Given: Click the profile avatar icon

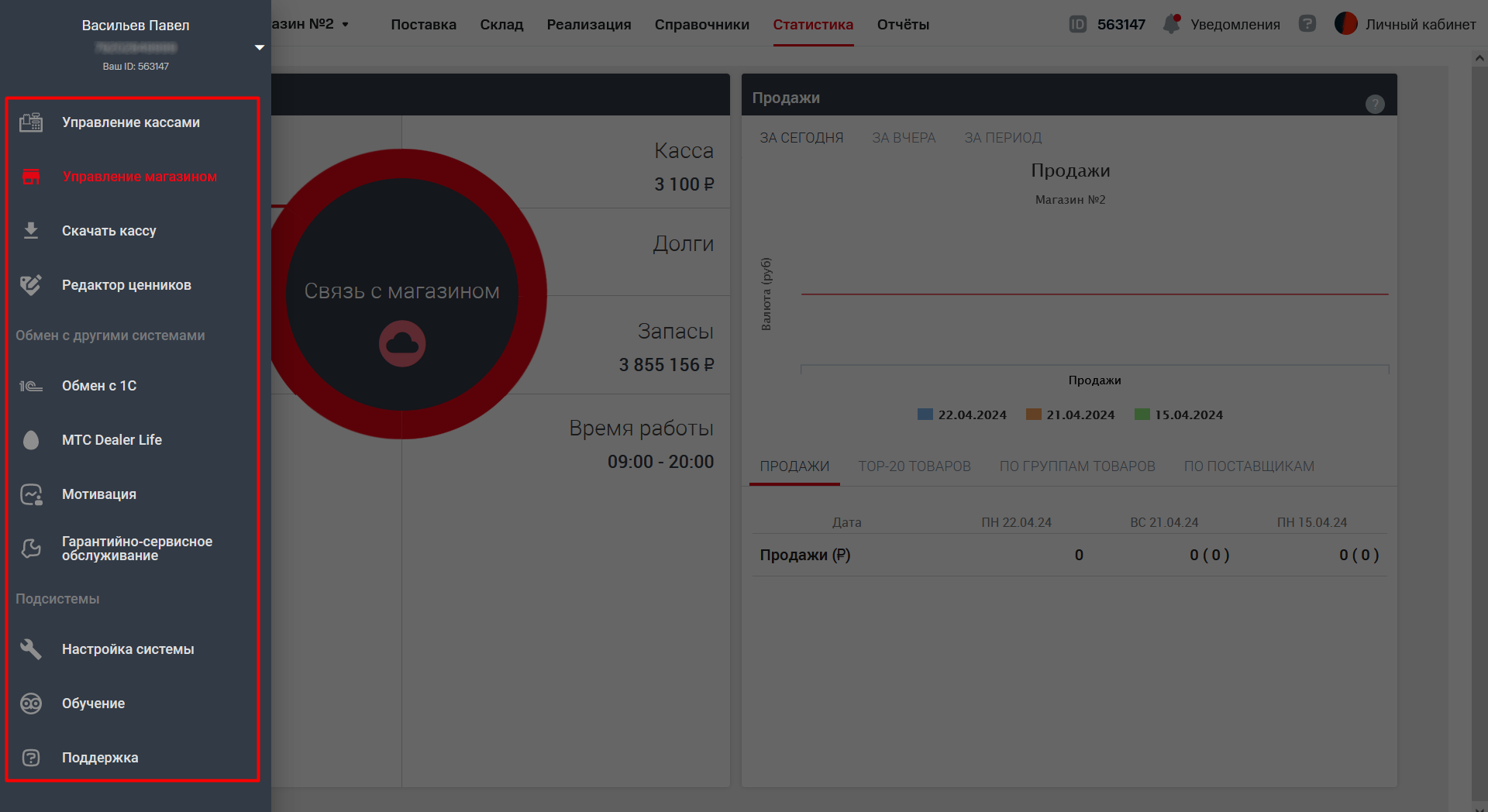Looking at the screenshot, I should 1346,24.
